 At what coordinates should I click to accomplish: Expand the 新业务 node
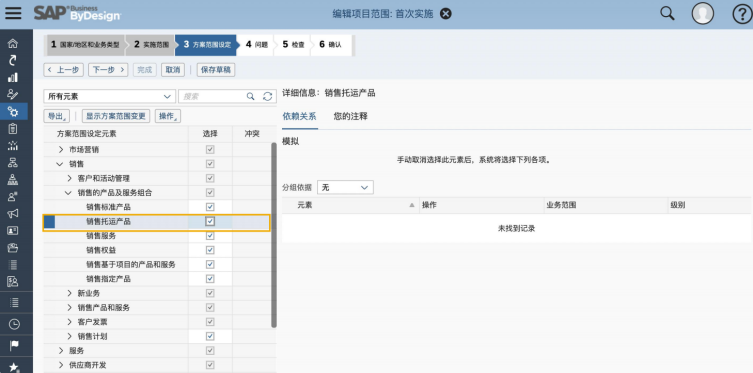69,293
